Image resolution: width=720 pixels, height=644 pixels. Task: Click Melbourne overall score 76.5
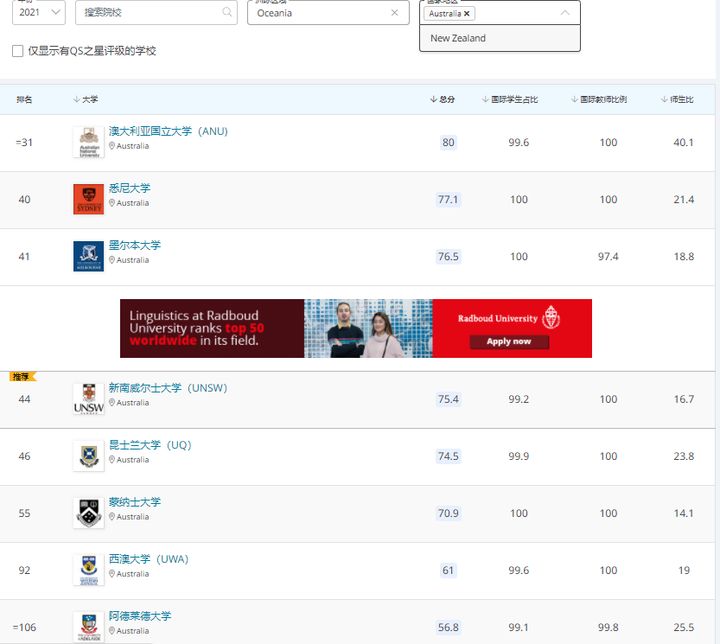(448, 256)
